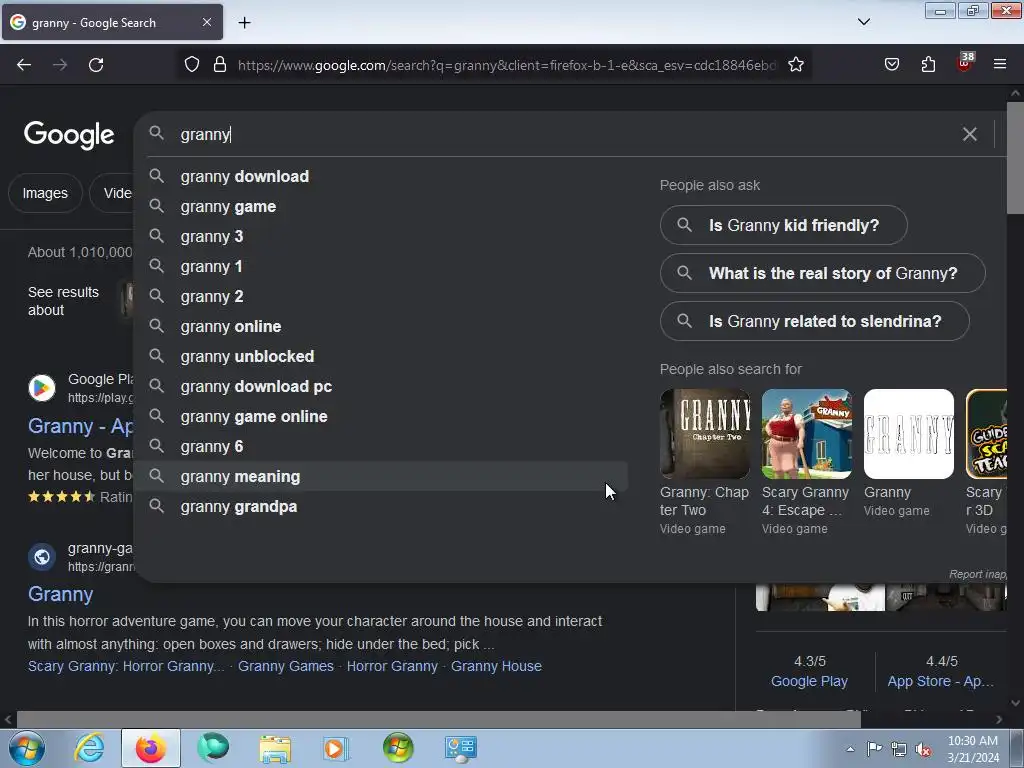Screen dimensions: 1024x768
Task: Open the Extensions puzzle icon
Action: [x=928, y=65]
